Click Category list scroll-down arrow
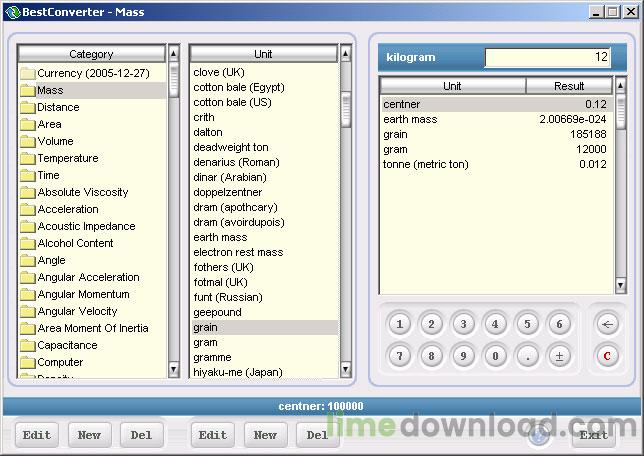 (x=174, y=369)
